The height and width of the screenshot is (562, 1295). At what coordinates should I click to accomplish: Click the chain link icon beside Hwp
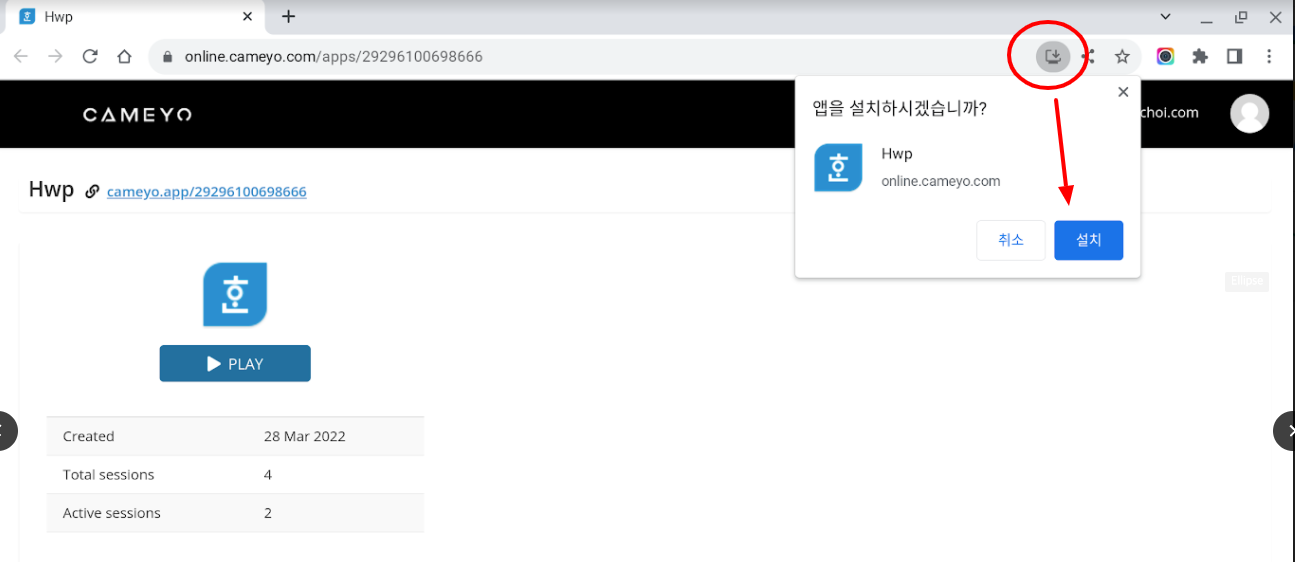coord(92,191)
